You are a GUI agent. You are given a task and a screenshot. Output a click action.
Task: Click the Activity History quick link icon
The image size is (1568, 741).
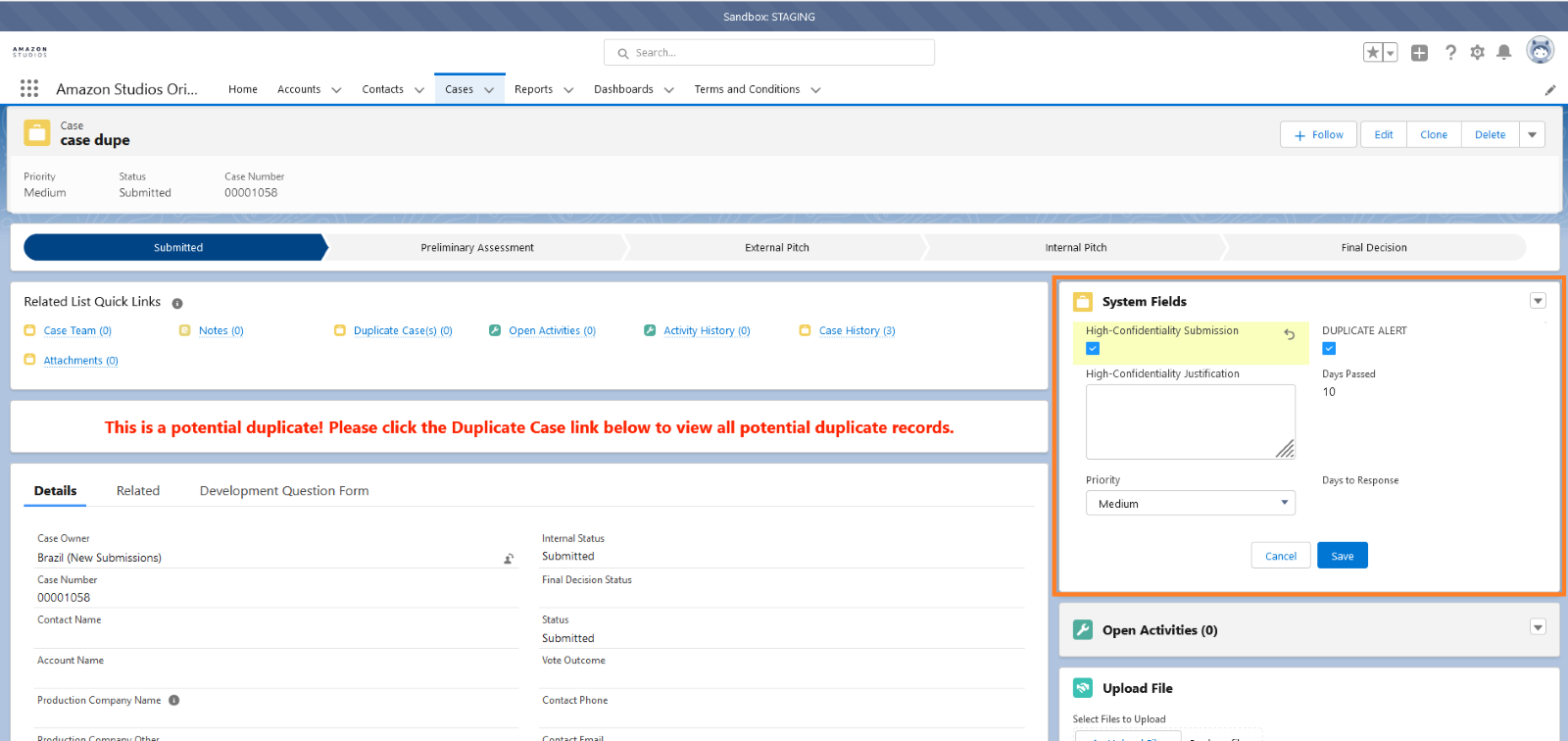pyautogui.click(x=650, y=330)
